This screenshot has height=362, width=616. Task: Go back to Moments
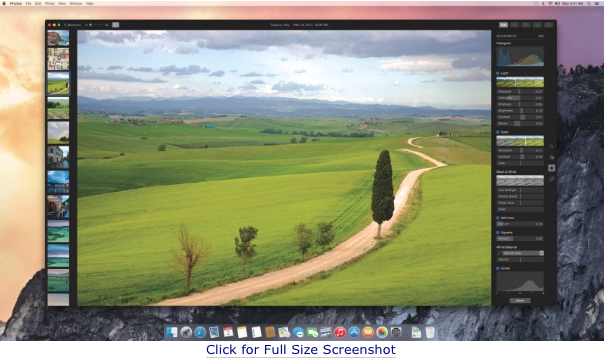coord(73,25)
